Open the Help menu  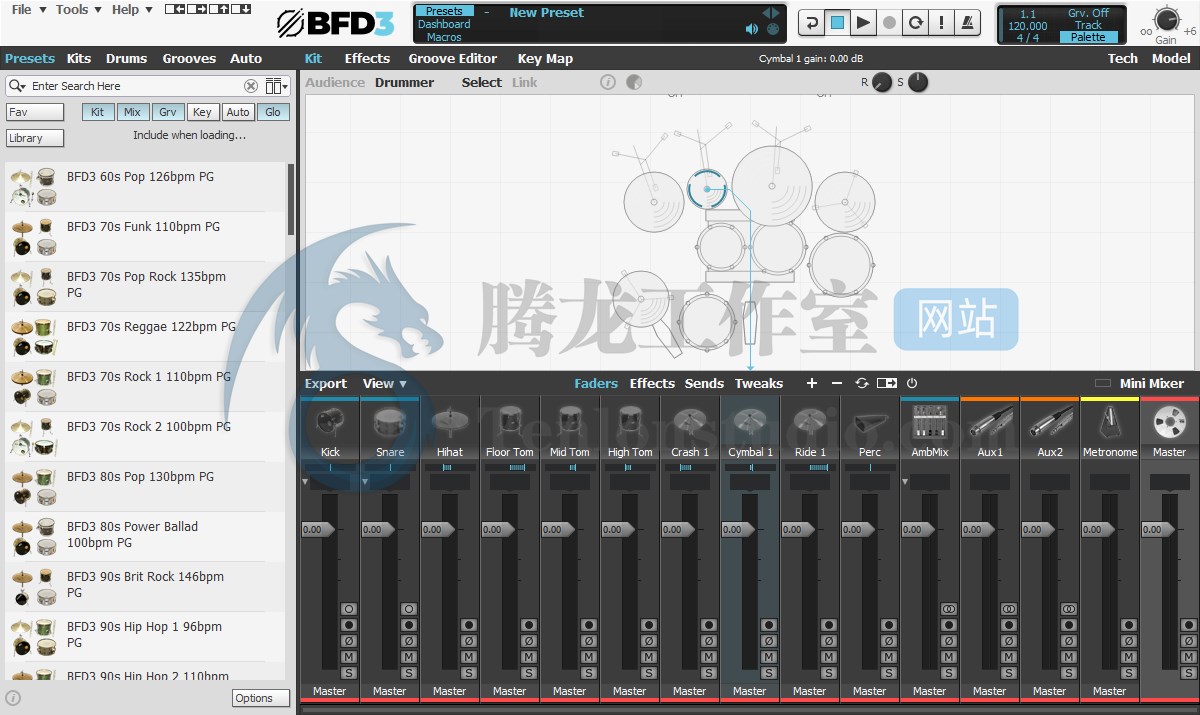pos(132,9)
